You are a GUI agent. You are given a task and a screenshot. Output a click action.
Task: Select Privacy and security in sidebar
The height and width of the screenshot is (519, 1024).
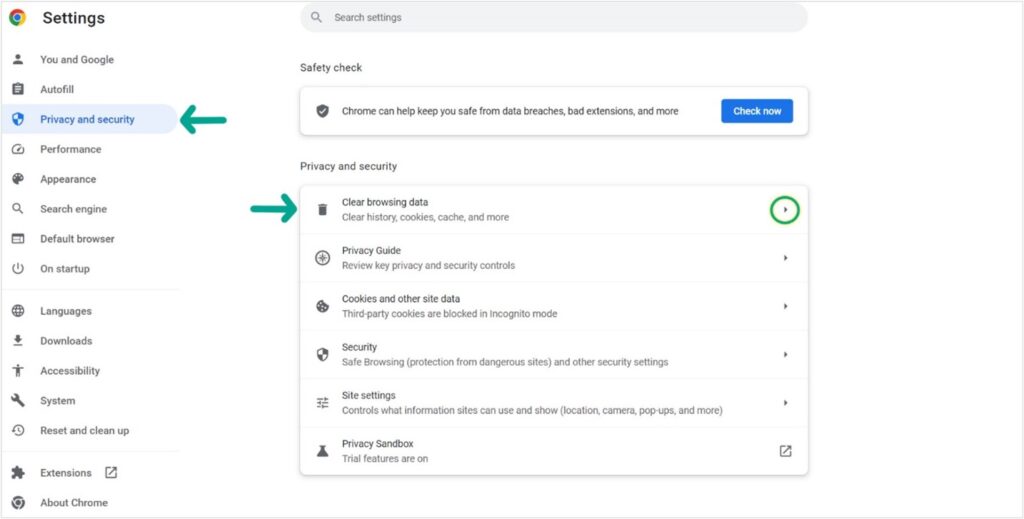(89, 119)
